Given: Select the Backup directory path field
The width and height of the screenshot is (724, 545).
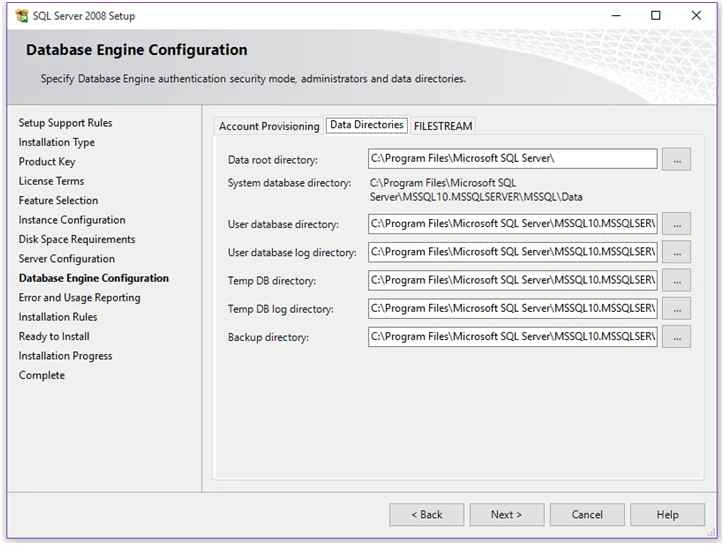Looking at the screenshot, I should (513, 337).
